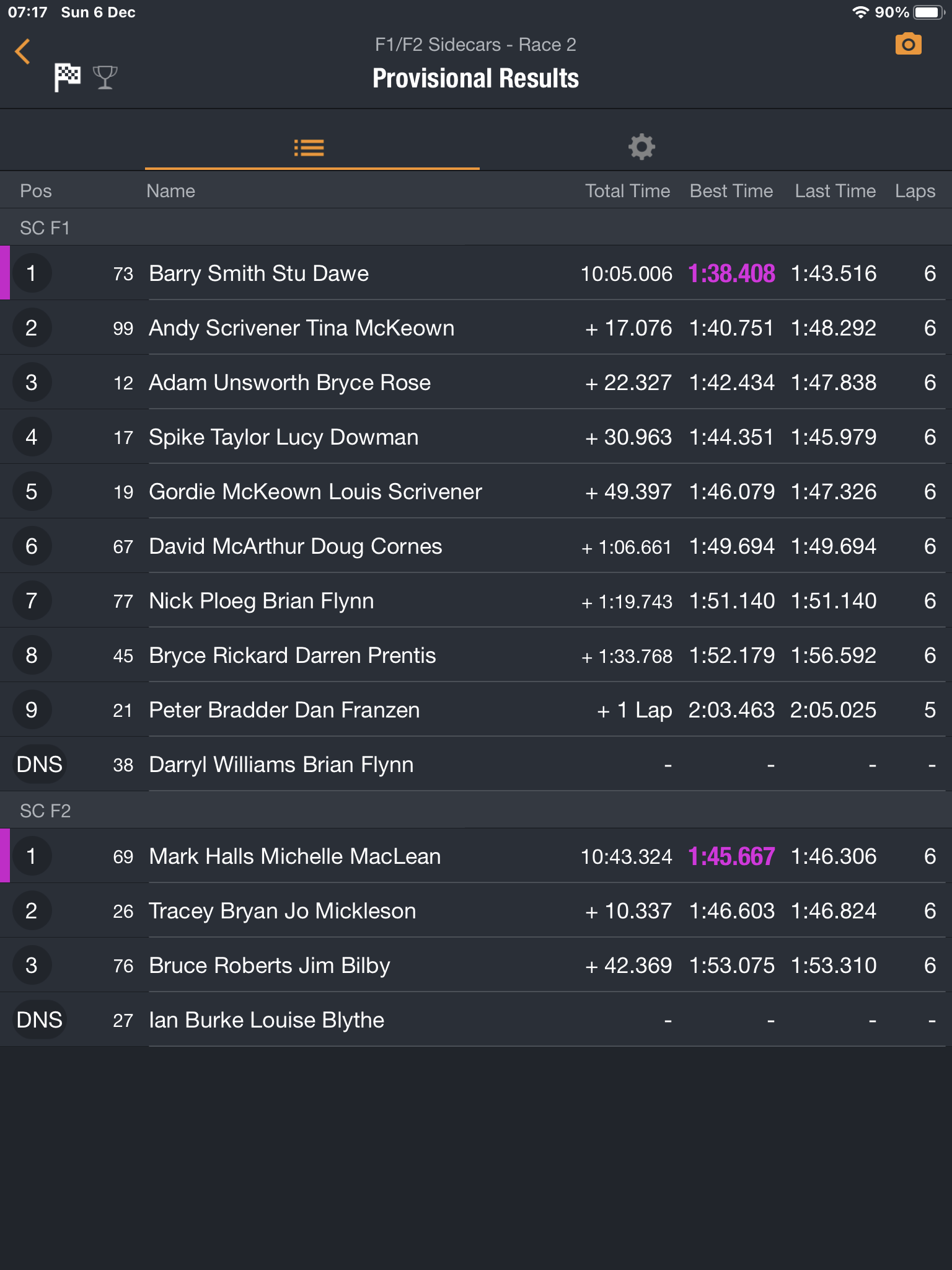Select the checkered flag results icon
The height and width of the screenshot is (1270, 952).
[68, 78]
